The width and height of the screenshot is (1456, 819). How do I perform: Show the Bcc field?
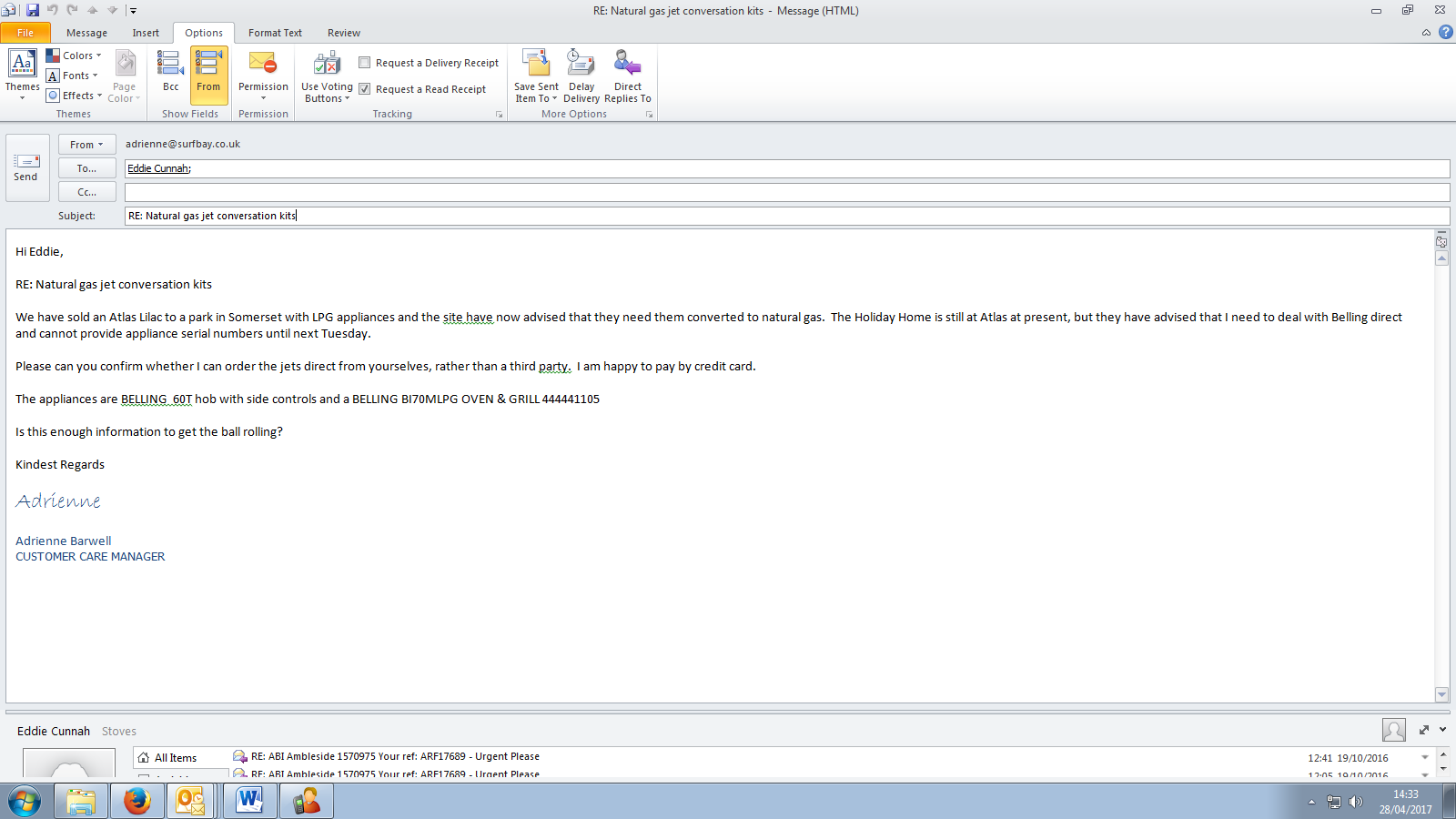point(170,75)
